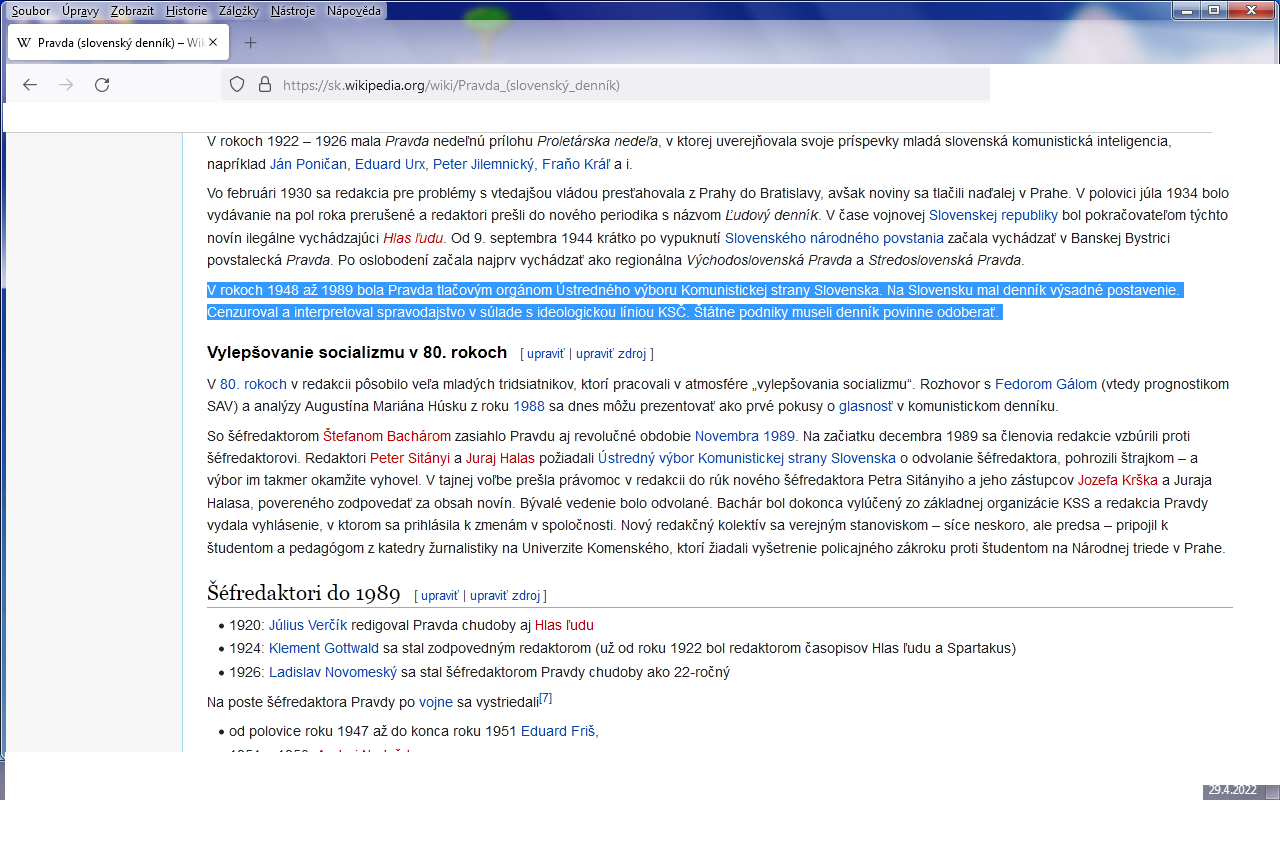
Task: Open the Novembra 1989 link
Action: pos(745,436)
